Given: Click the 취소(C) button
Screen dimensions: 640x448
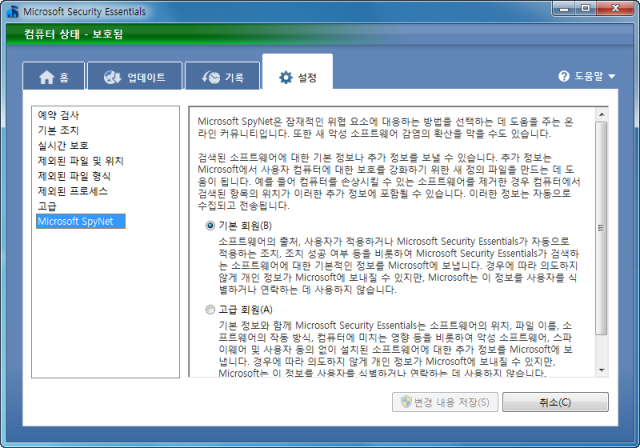Looking at the screenshot, I should tap(555, 402).
